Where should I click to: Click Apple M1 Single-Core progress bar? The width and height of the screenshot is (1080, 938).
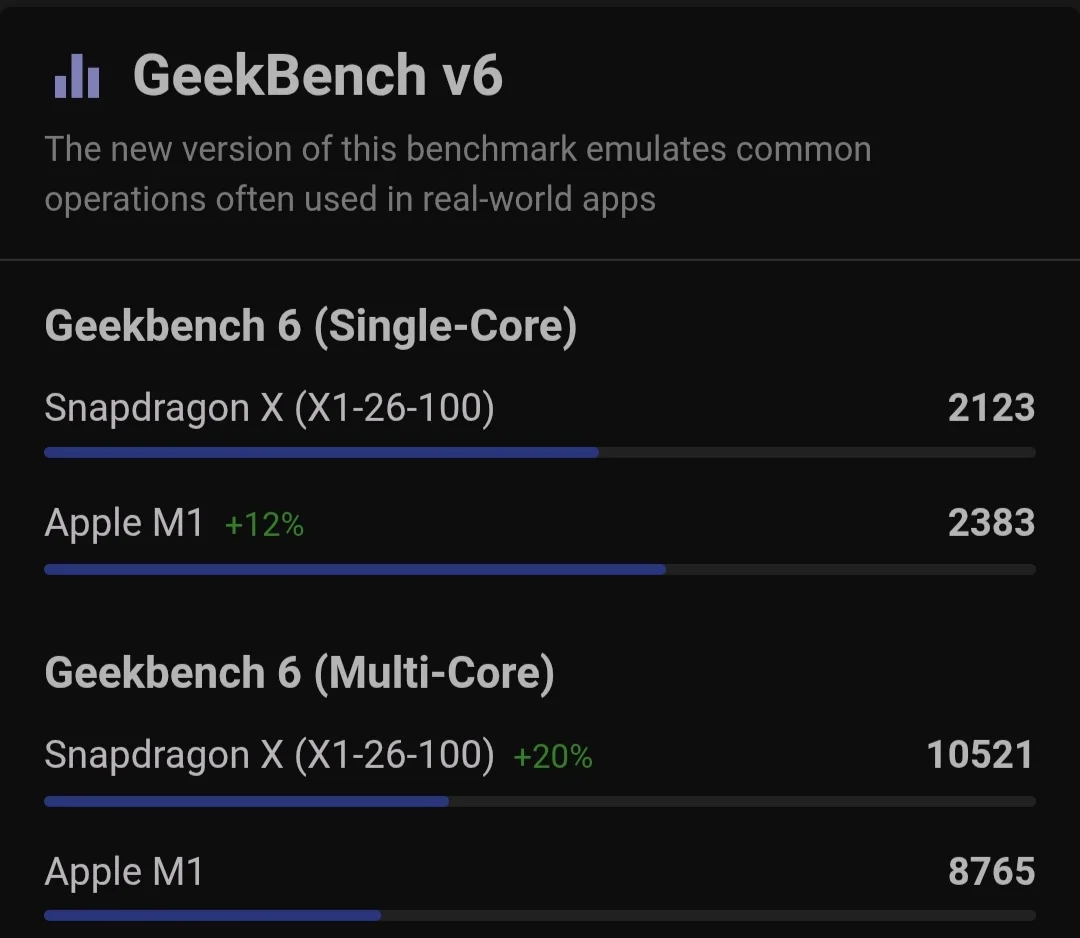tap(540, 570)
